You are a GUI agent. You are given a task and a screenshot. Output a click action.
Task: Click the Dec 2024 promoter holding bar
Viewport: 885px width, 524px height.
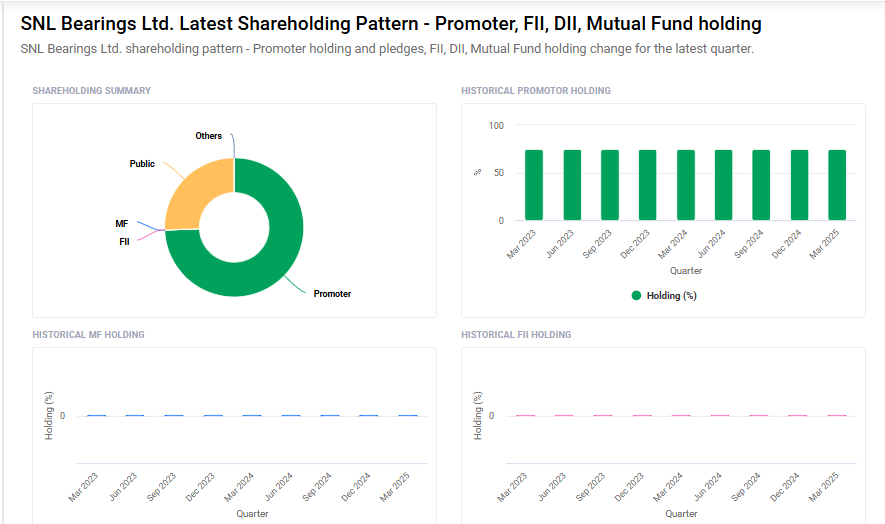pos(799,185)
